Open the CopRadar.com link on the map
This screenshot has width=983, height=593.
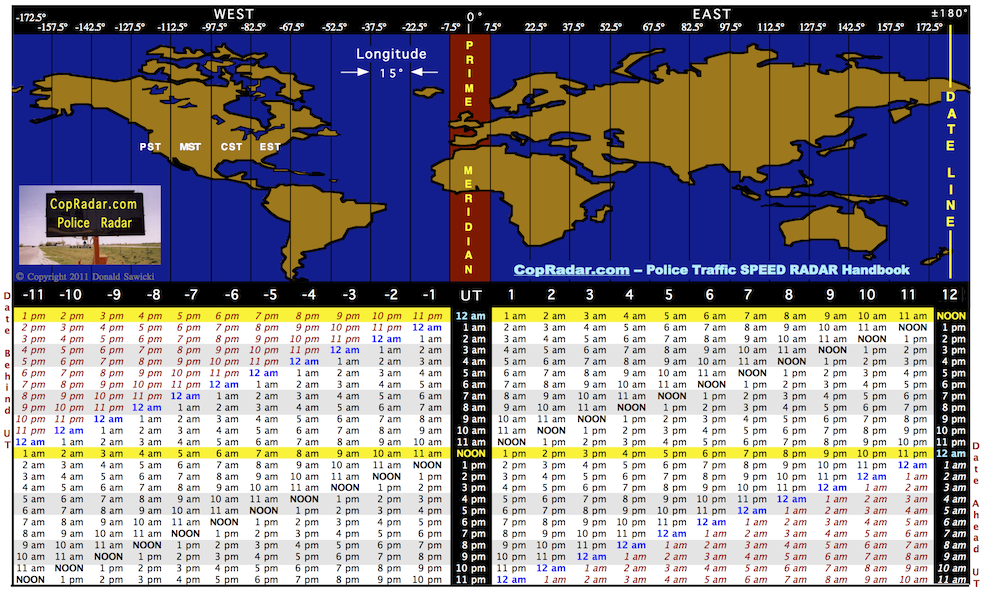point(571,270)
